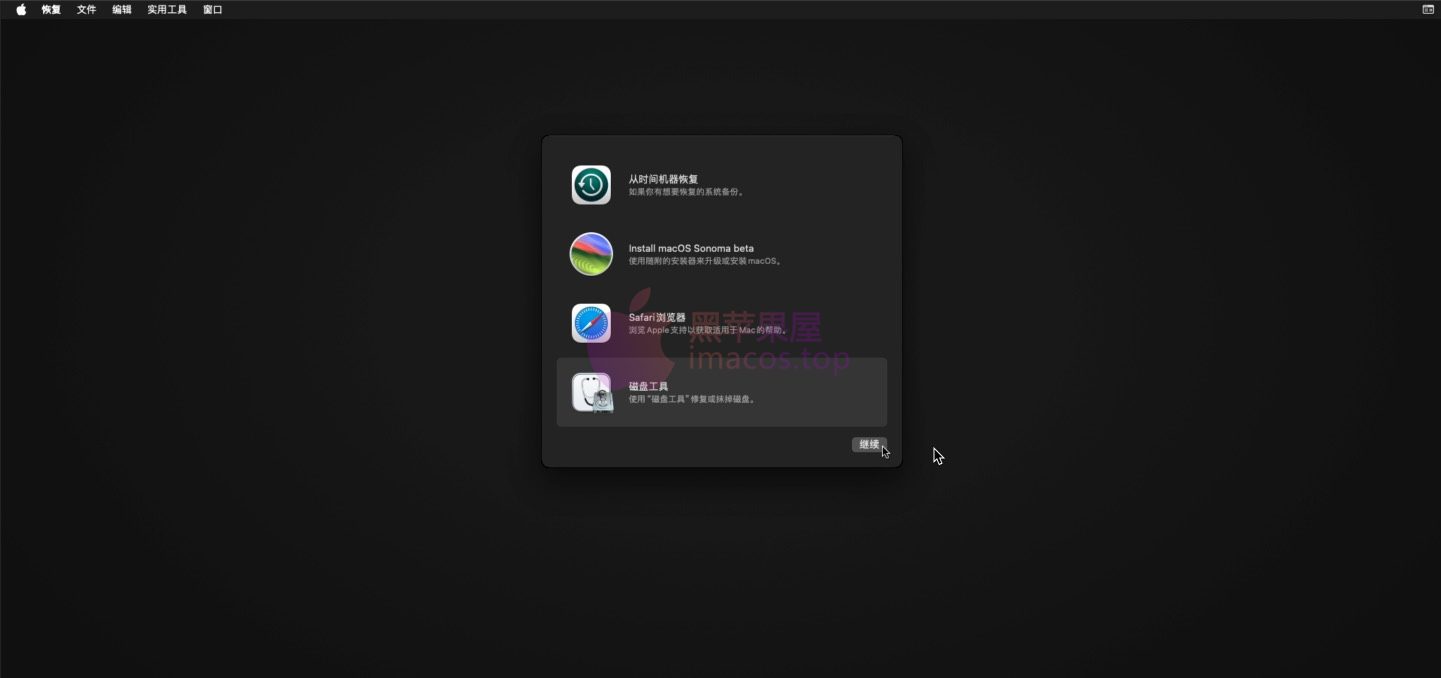Click description 如果你有想要恢复的系统备份。
The height and width of the screenshot is (678, 1441).
(x=687, y=192)
